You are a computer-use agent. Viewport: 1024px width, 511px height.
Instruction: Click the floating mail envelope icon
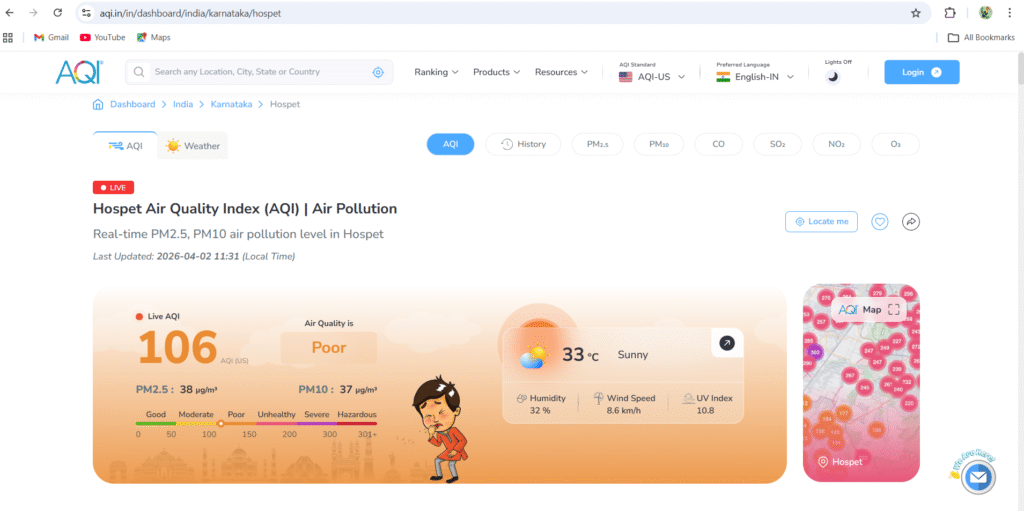coord(977,478)
